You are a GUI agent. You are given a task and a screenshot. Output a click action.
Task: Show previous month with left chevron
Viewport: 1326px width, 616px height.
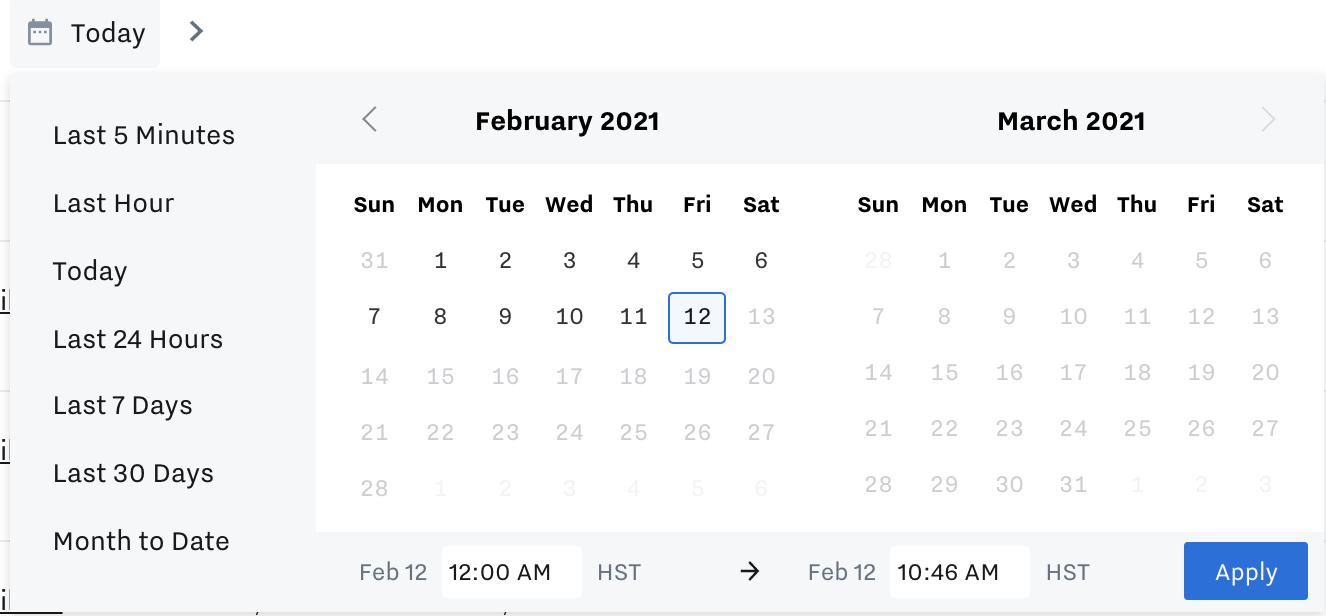[x=370, y=120]
